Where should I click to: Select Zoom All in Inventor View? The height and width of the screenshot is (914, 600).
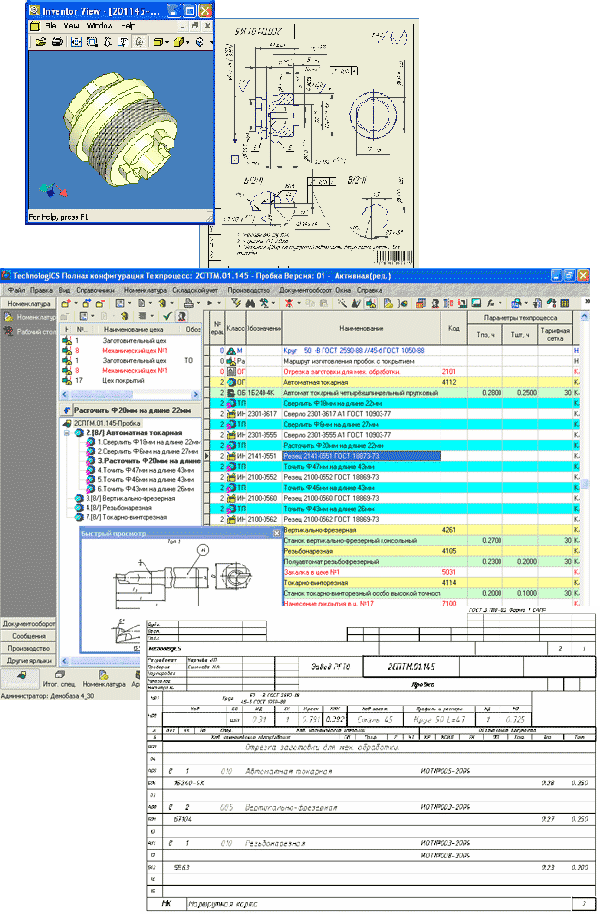pos(76,42)
